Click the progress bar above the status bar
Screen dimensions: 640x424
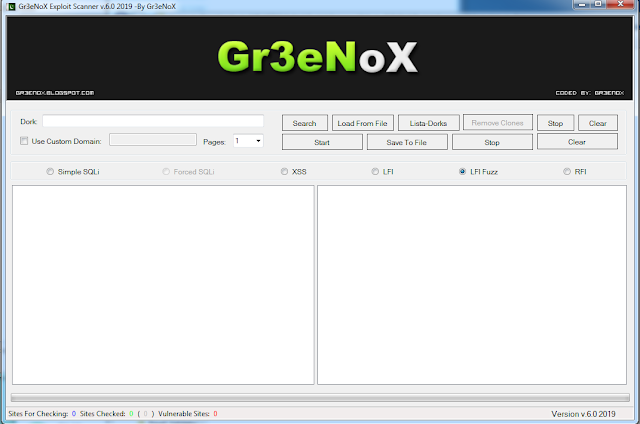coord(320,397)
